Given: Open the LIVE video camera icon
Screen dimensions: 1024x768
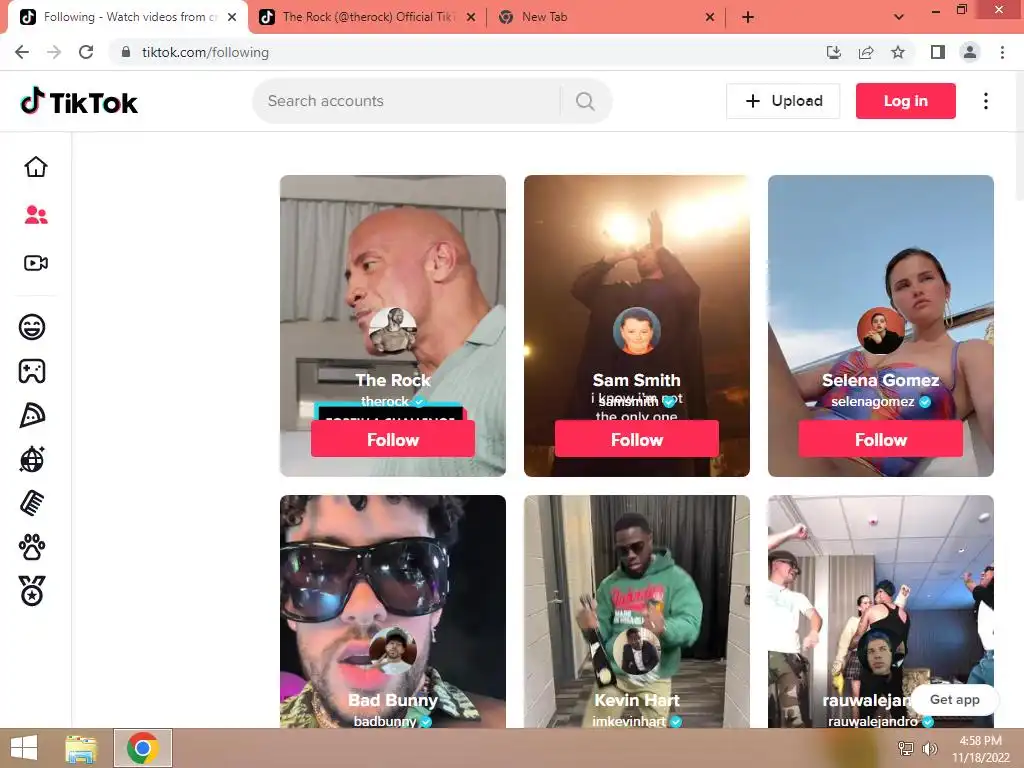Looking at the screenshot, I should pos(36,263).
